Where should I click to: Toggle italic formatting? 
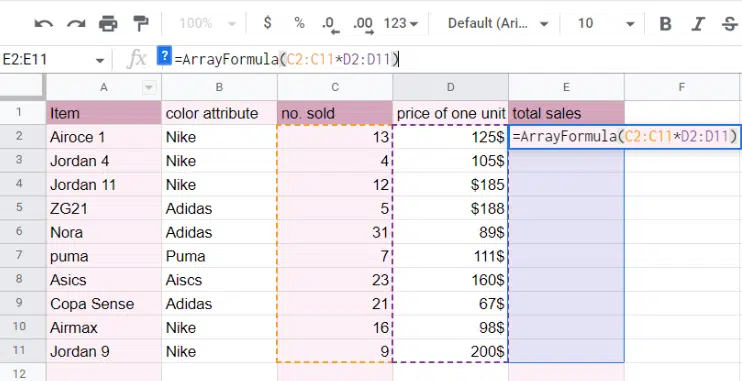point(698,23)
